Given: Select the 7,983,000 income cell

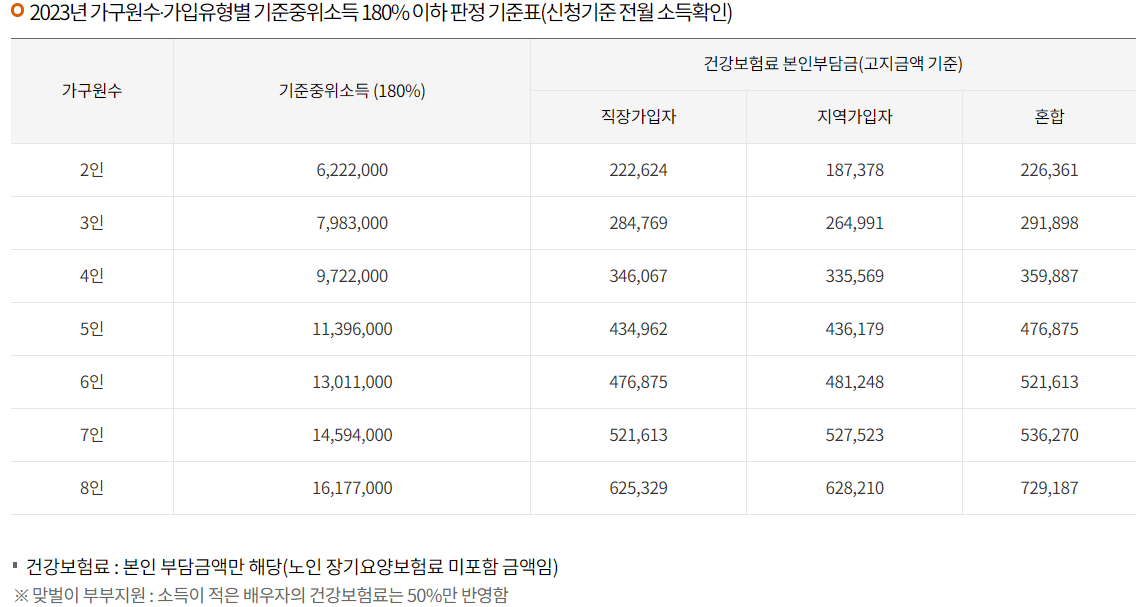Looking at the screenshot, I should 352,223.
